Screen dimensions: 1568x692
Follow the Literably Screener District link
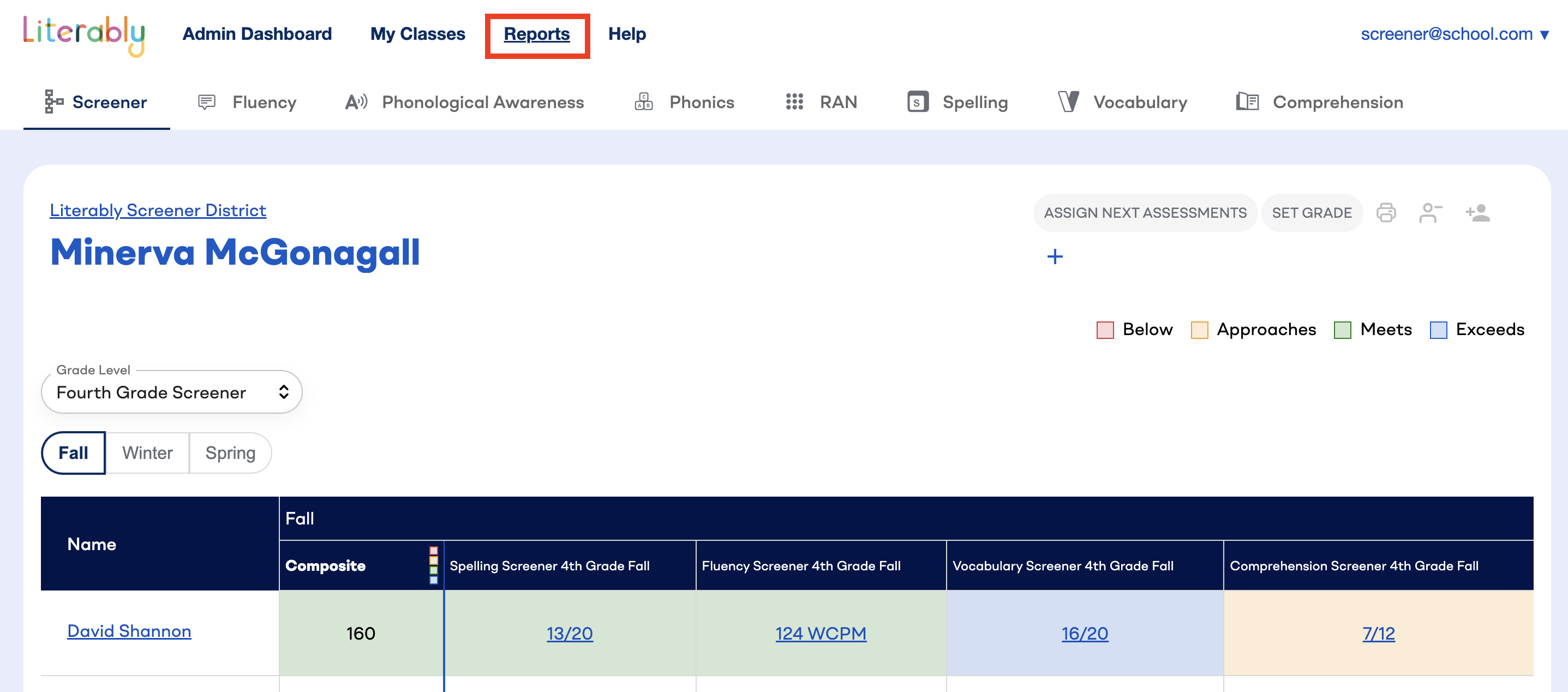click(158, 210)
